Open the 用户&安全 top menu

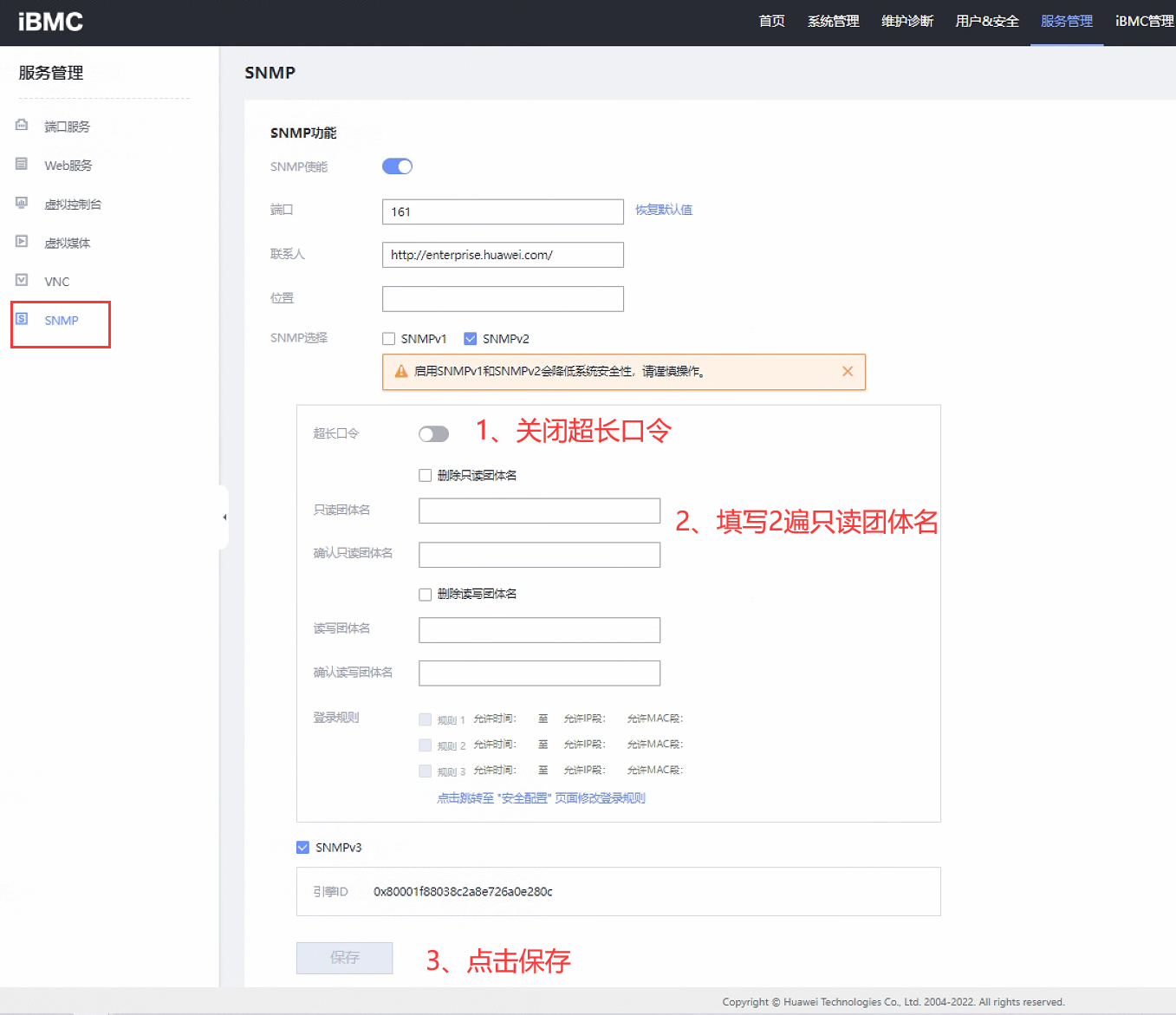(987, 22)
